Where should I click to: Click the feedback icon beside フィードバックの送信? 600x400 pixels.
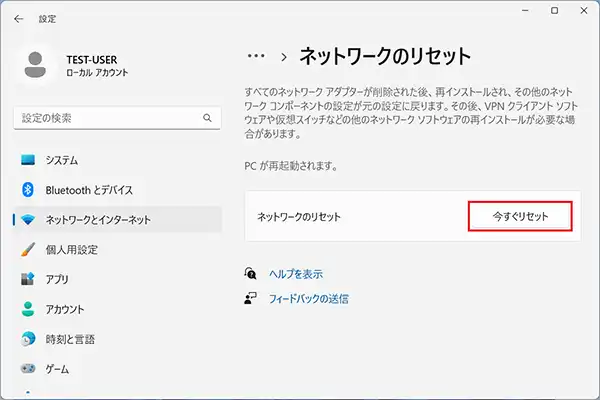click(x=250, y=298)
